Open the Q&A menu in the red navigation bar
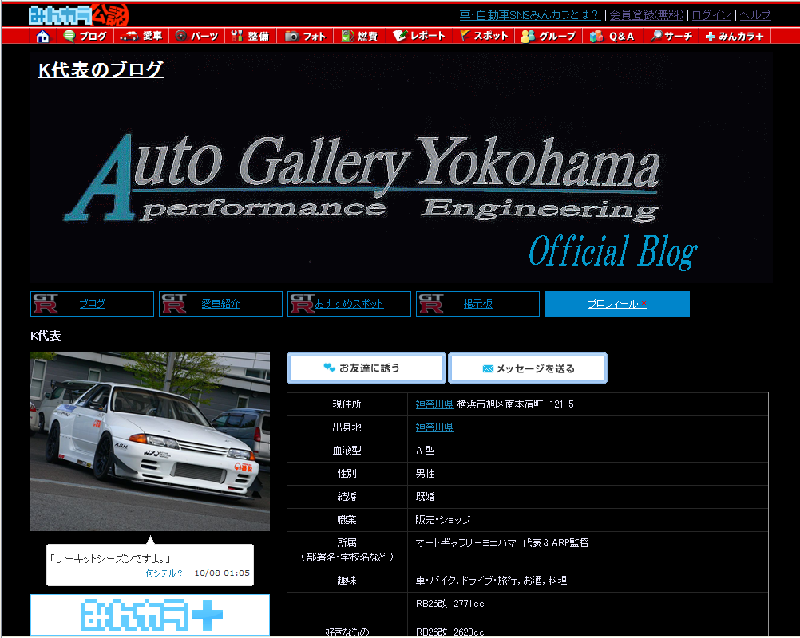The width and height of the screenshot is (800, 638). 612,36
